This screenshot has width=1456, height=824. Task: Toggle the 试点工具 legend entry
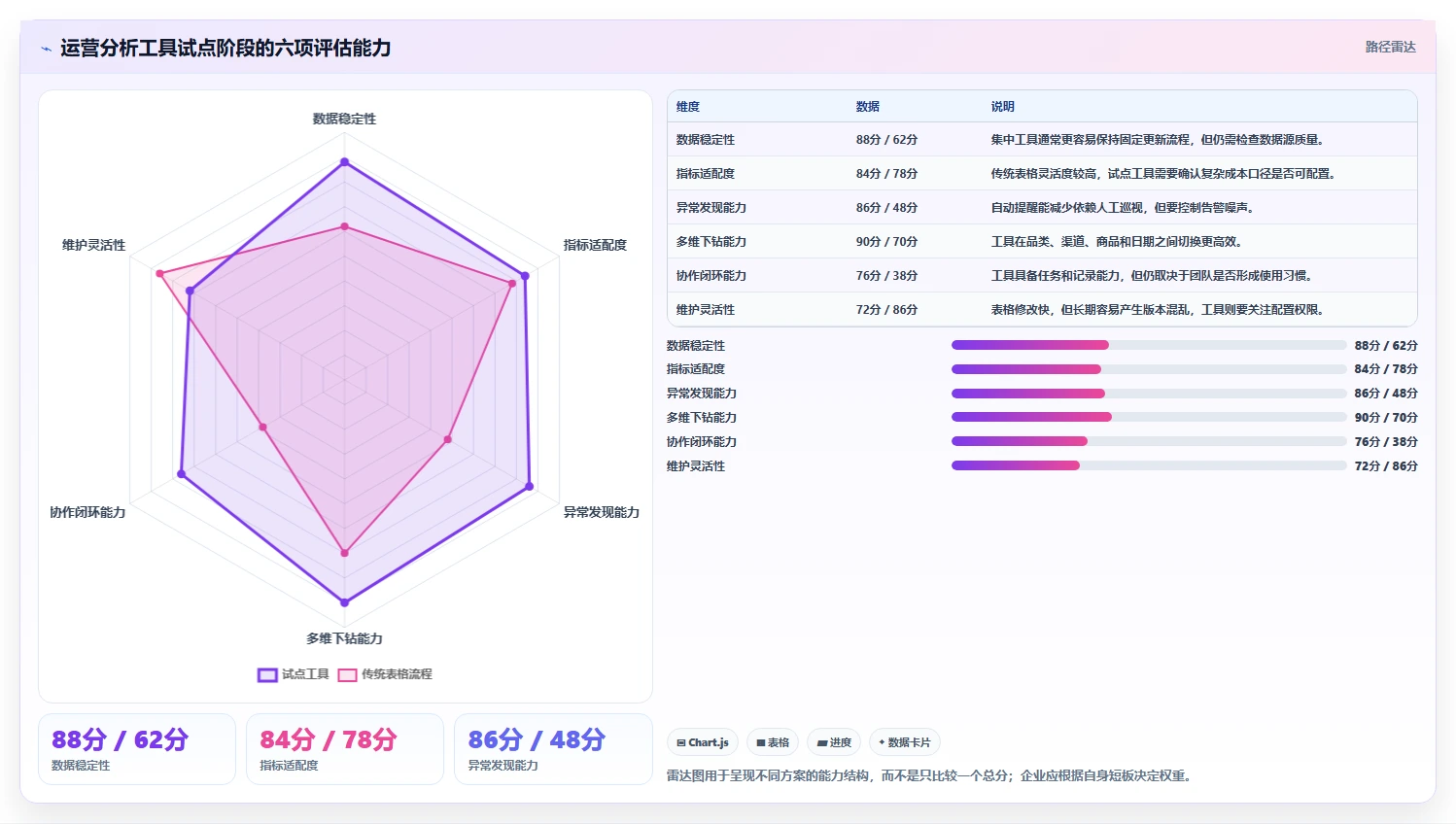click(x=294, y=674)
